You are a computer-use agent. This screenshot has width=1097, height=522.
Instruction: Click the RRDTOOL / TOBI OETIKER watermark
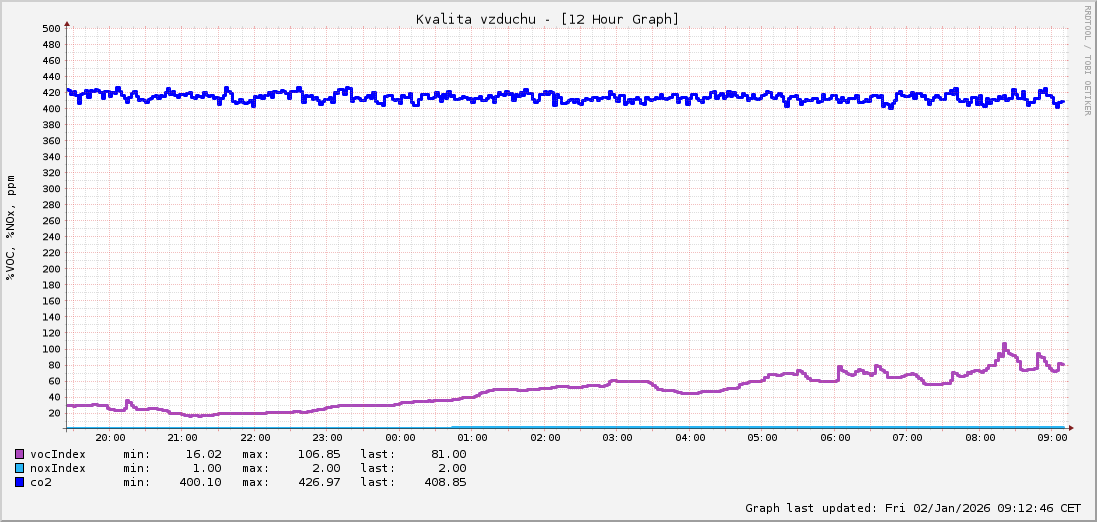tap(1087, 60)
